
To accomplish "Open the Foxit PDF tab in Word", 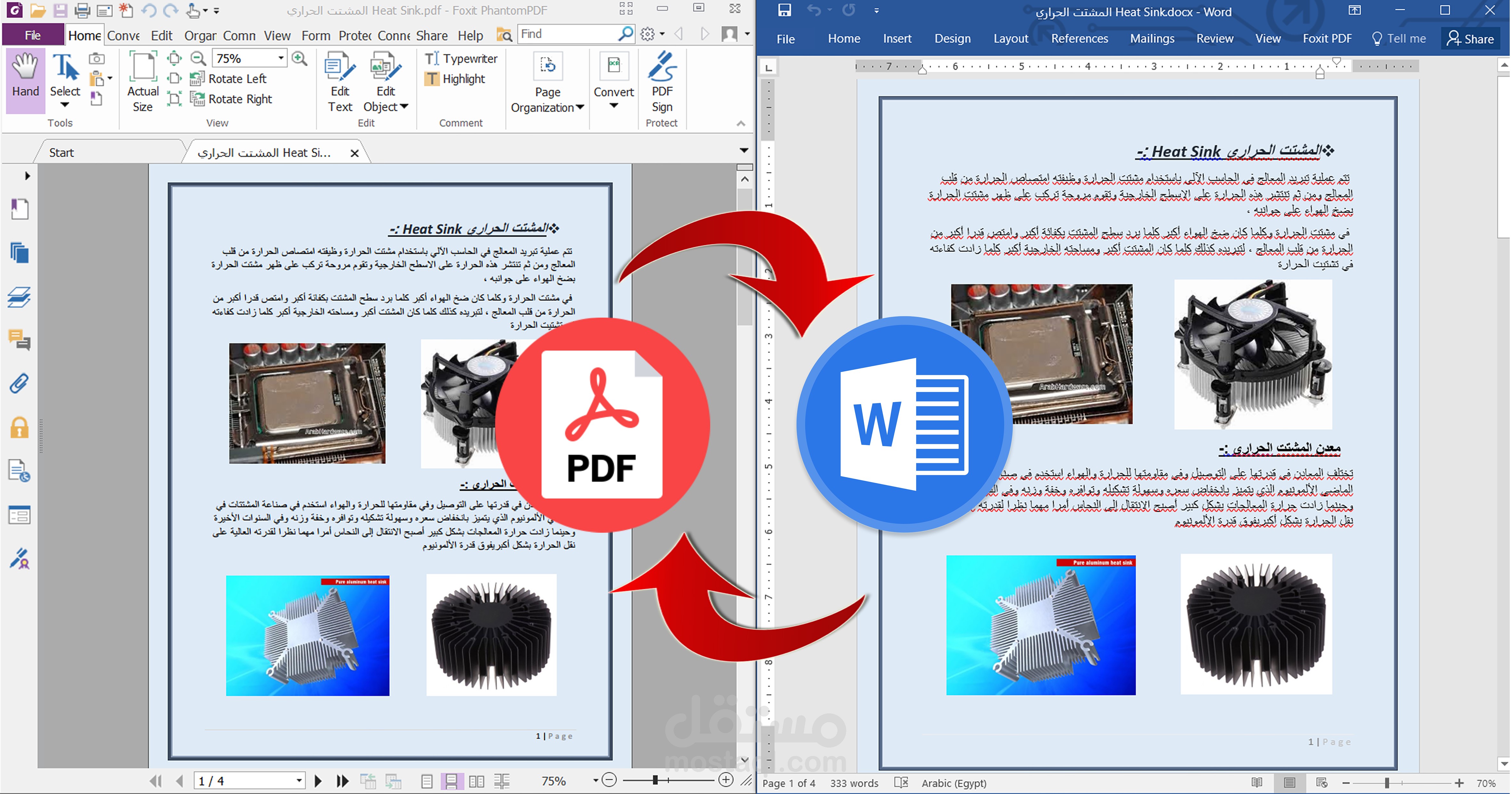I will click(x=1327, y=38).
